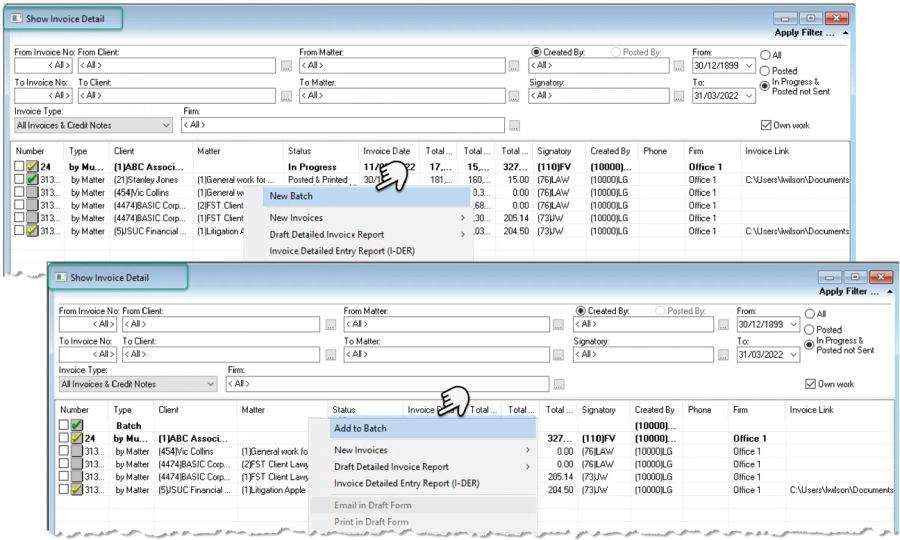Screen dimensions: 900x540
Task: Click the New Batch context menu entry
Action: [366, 196]
